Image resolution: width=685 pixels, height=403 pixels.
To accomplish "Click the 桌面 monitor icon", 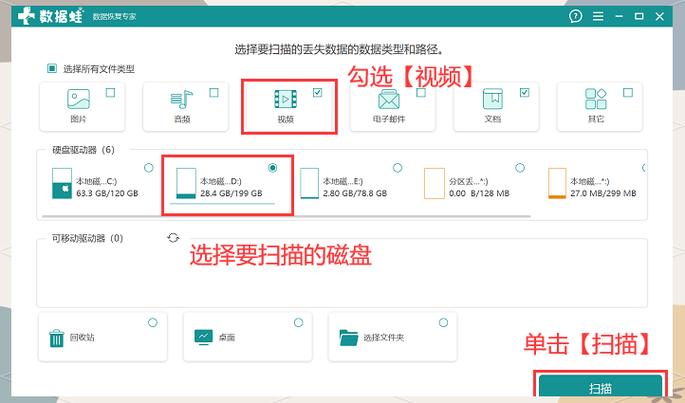I will tap(204, 337).
